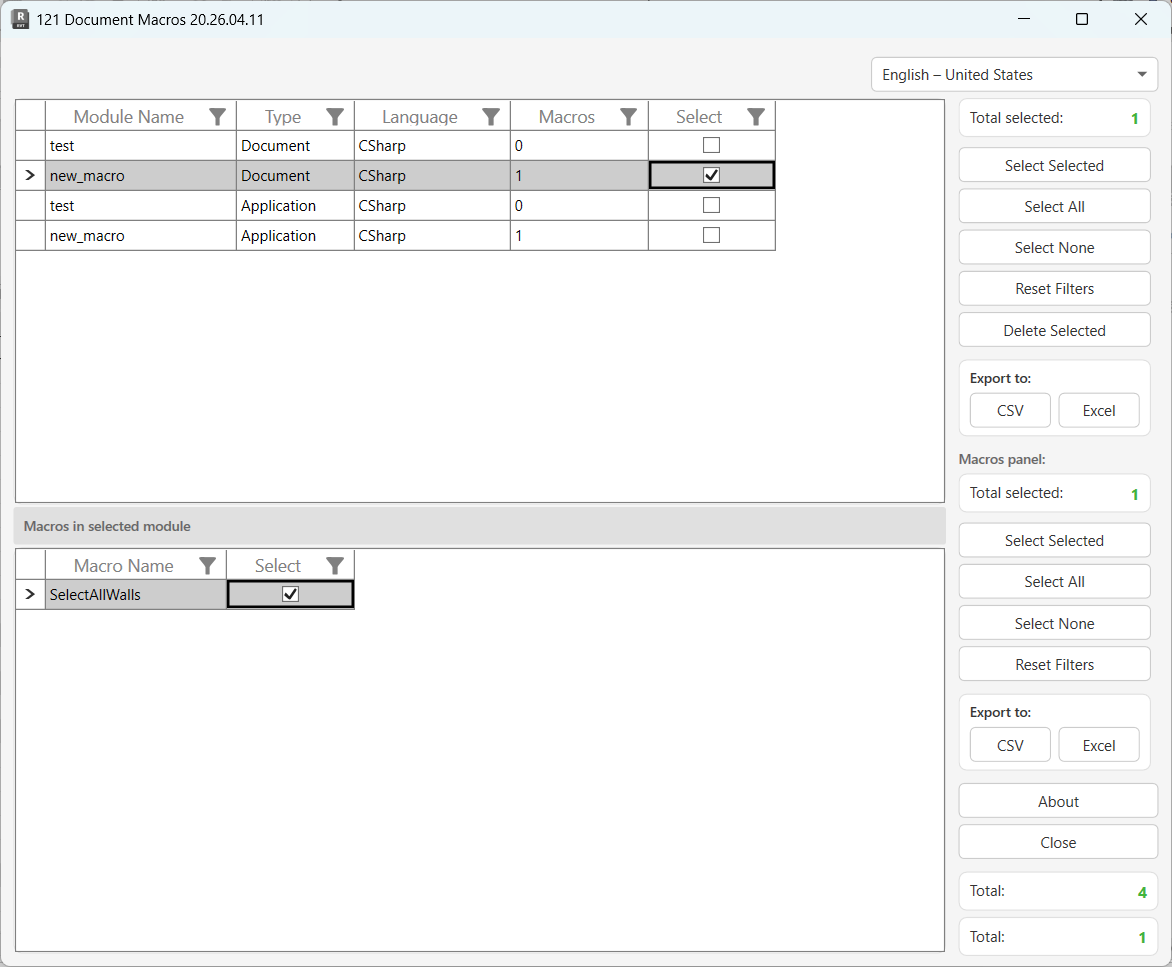1172x967 pixels.
Task: Open the Macro Name column filter
Action: (x=207, y=565)
